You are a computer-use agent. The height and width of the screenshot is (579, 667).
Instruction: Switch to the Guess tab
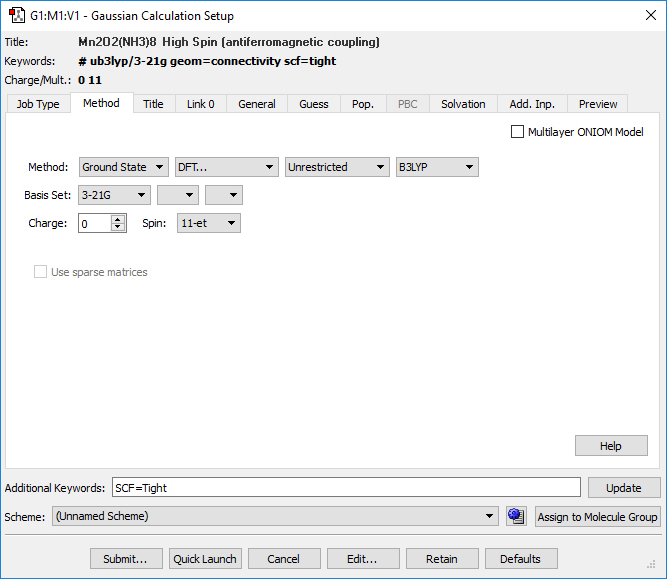point(314,104)
